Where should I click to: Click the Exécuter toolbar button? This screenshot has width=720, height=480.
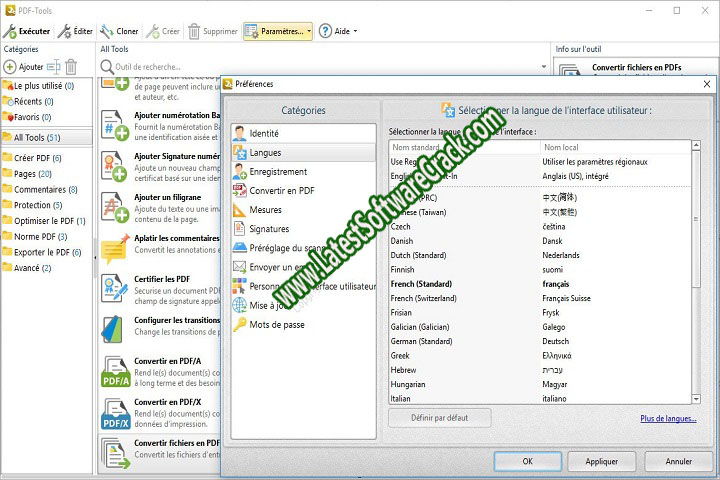pyautogui.click(x=27, y=31)
